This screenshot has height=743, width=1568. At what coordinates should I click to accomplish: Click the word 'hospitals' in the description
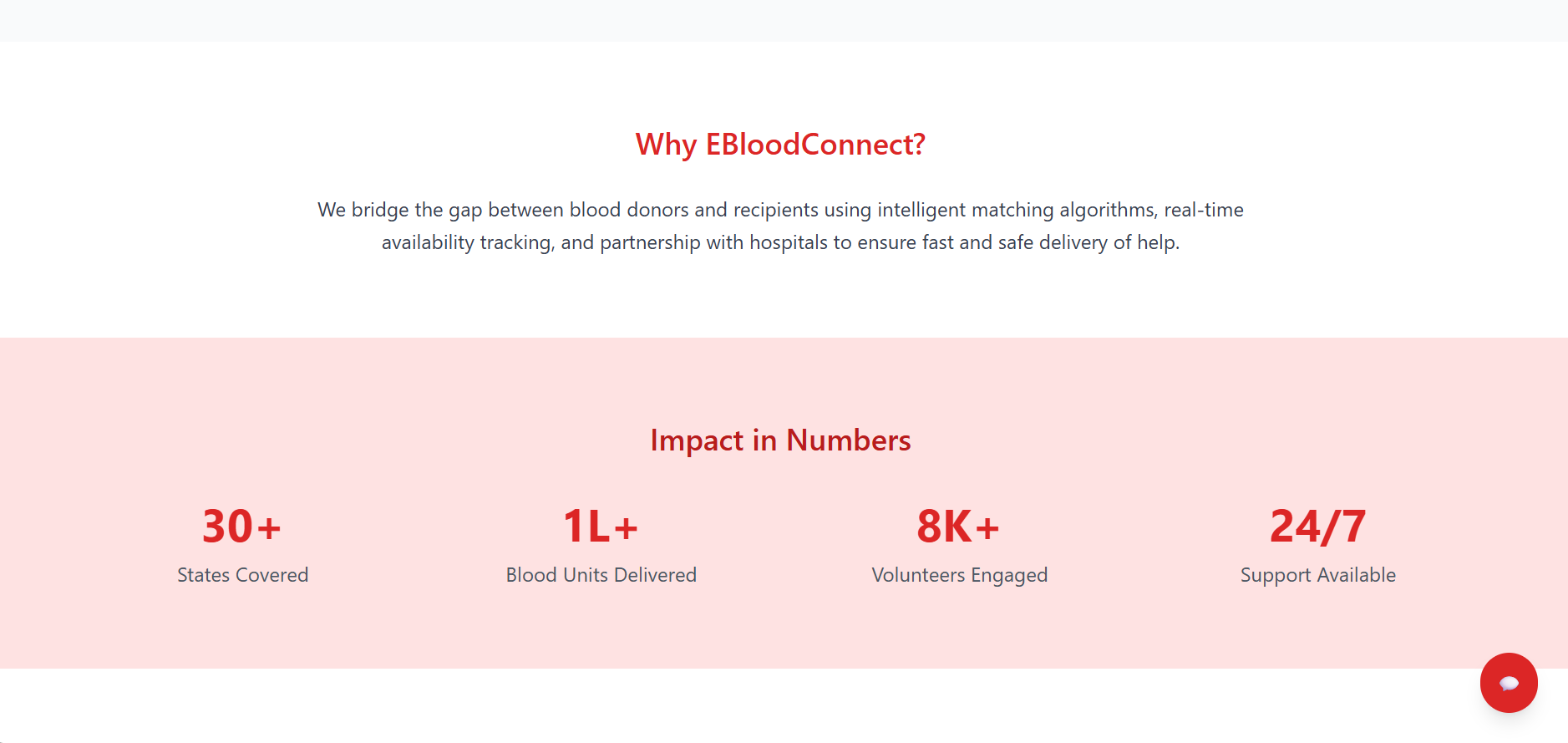(789, 242)
